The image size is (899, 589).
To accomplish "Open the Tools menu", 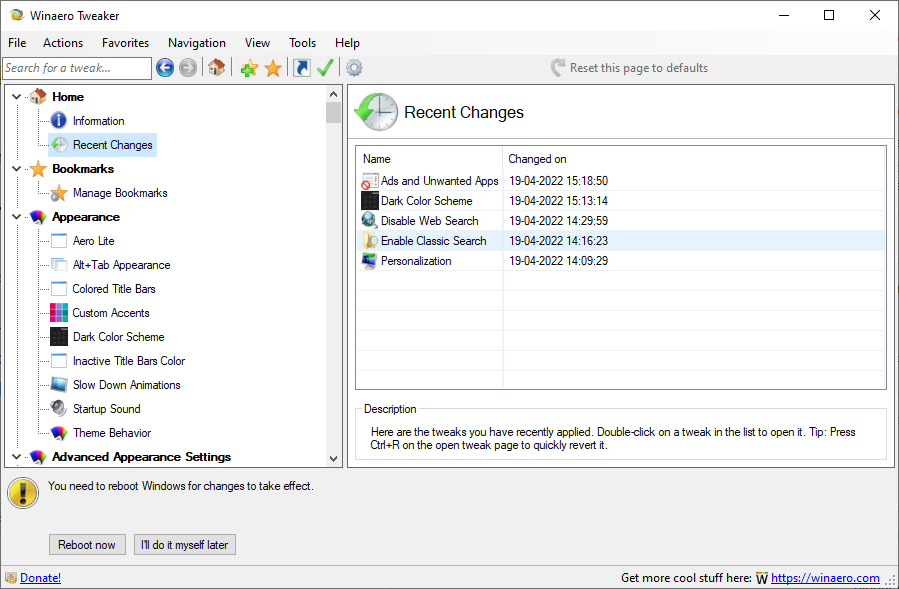I will pos(302,43).
